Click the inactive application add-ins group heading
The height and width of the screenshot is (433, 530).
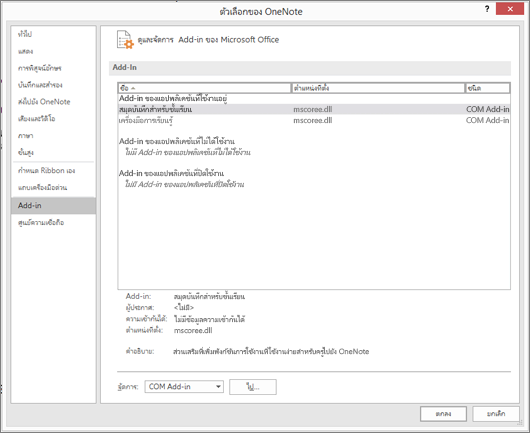[177, 141]
